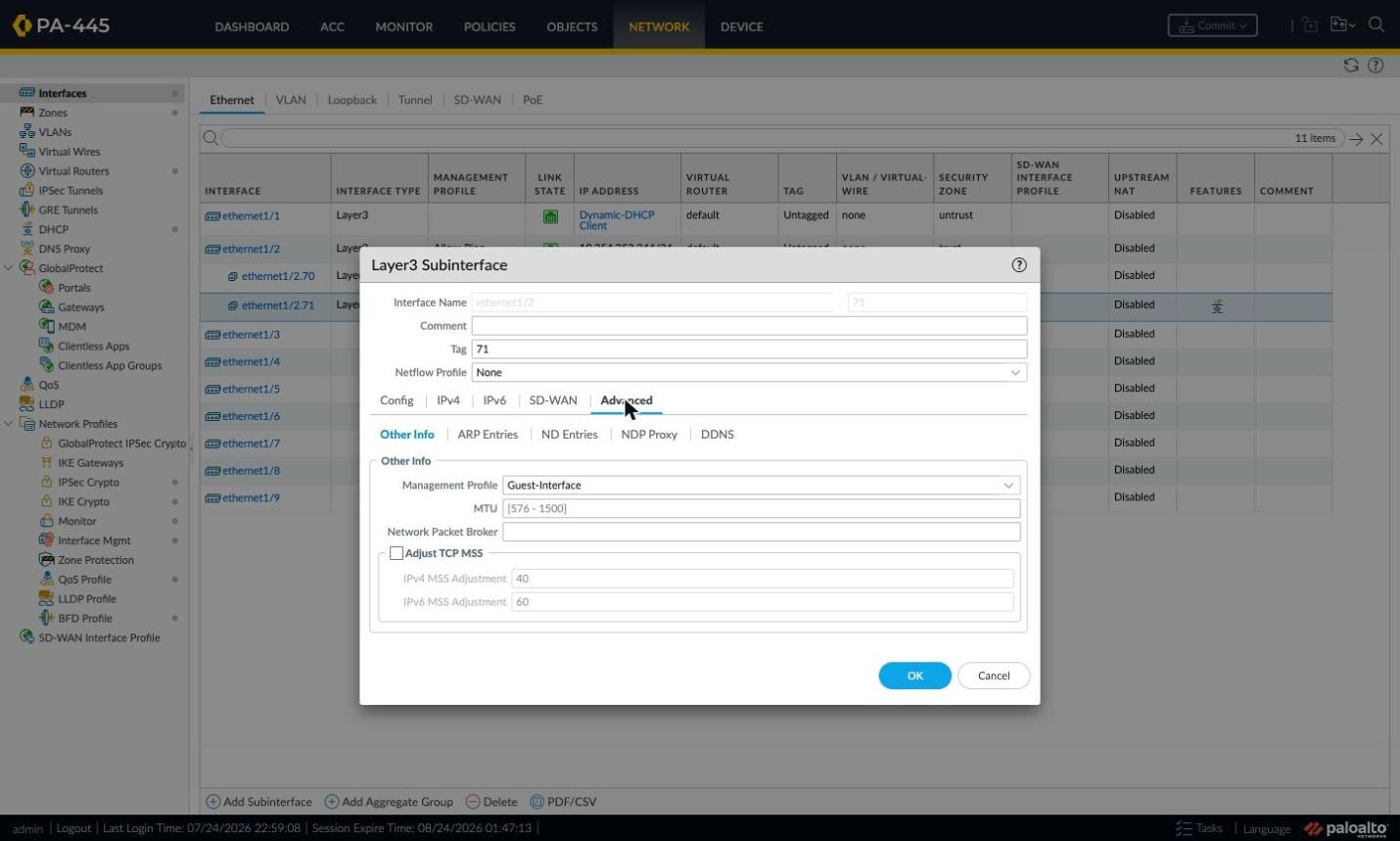Image resolution: width=1400 pixels, height=841 pixels.
Task: Click the features icon in the ethernet1/2.71 row
Action: (1217, 306)
